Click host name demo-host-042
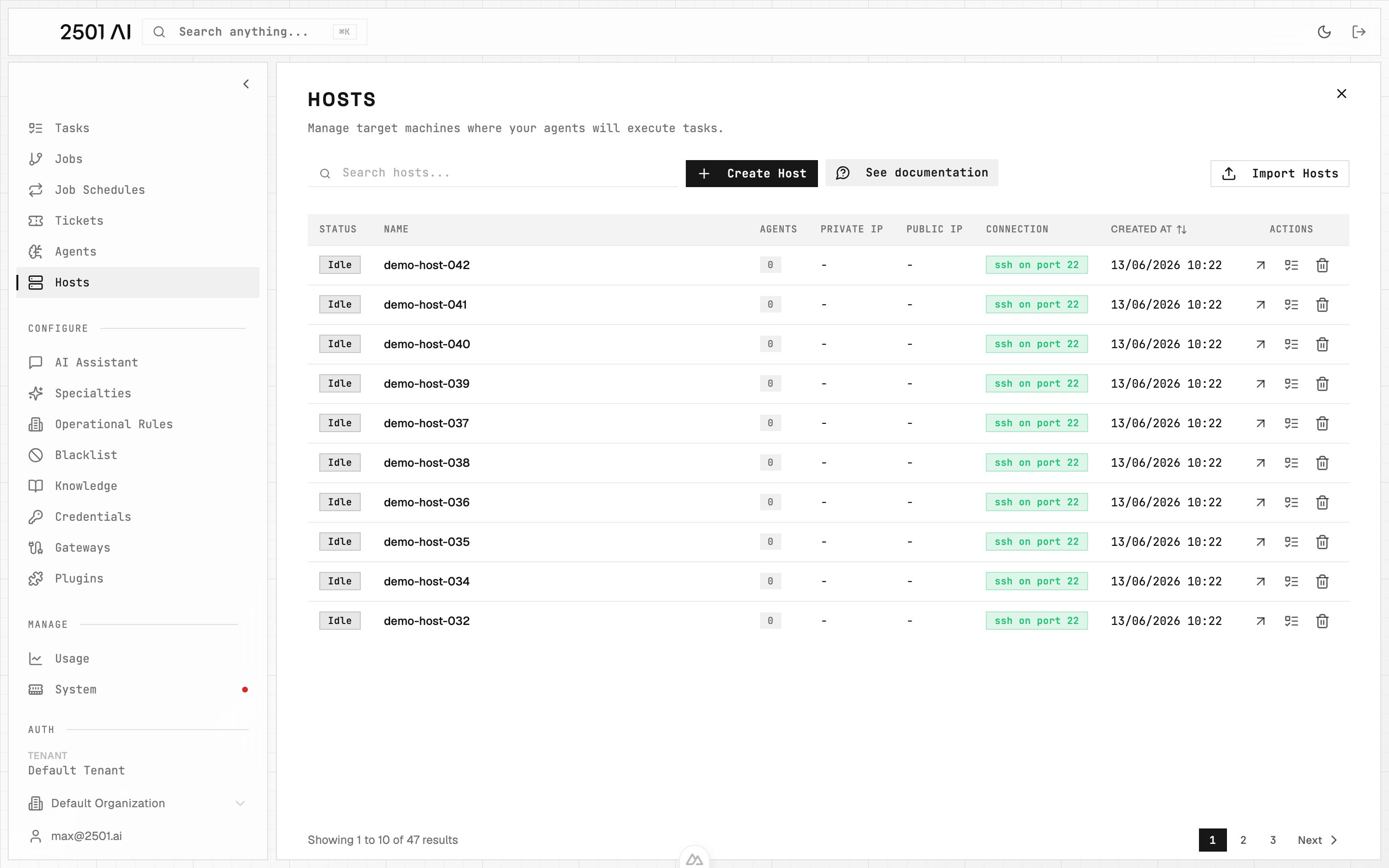The width and height of the screenshot is (1389, 868). pyautogui.click(x=426, y=265)
